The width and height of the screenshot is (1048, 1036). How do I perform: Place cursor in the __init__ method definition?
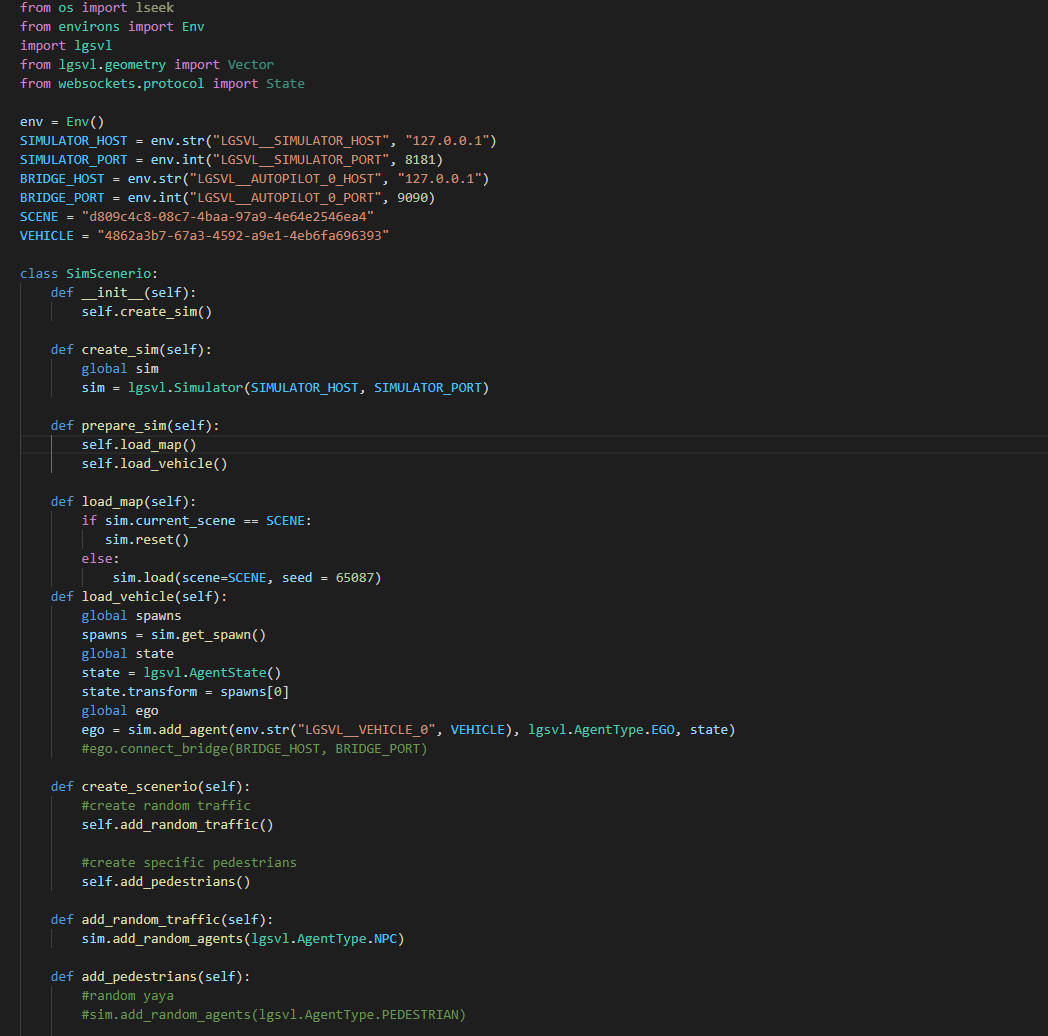coord(115,291)
